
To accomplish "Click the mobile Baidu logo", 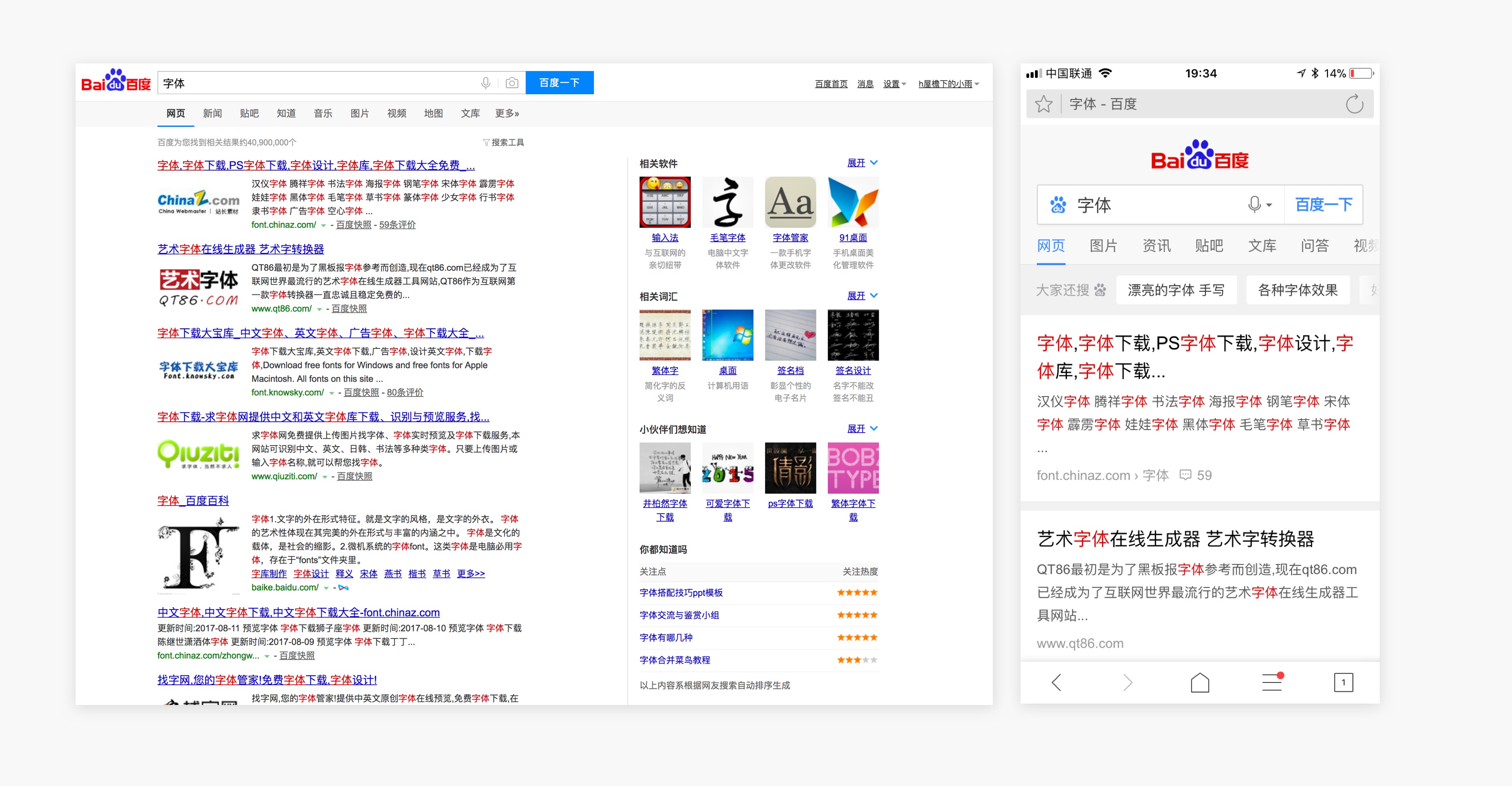I will coord(1200,154).
